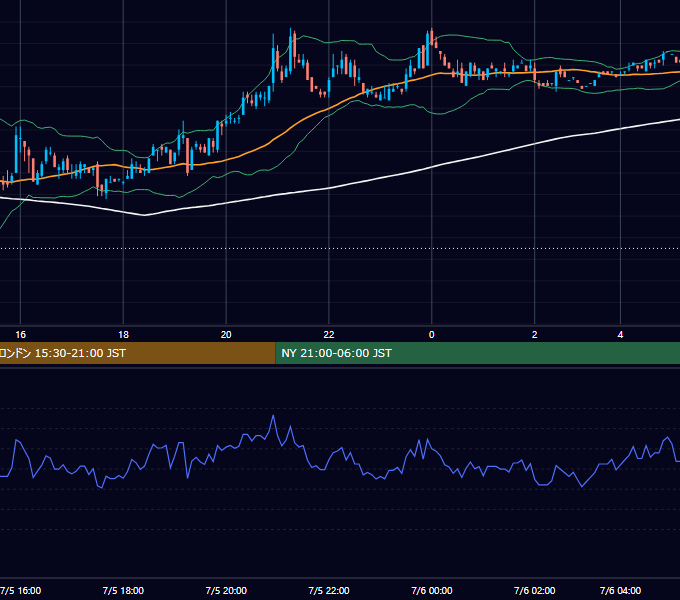Click the 7/5 18:00 date label
Viewport: 680px width, 600px height.
click(x=123, y=590)
